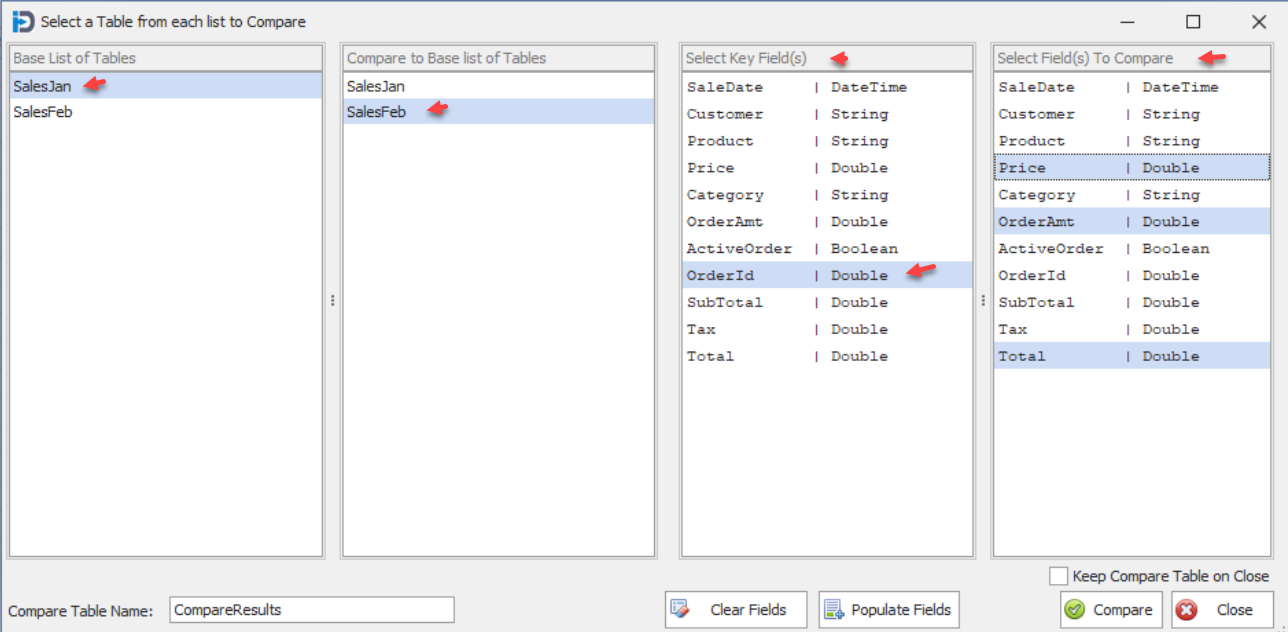This screenshot has width=1288, height=632.
Task: Click the red X icon on Close button
Action: 1186,609
